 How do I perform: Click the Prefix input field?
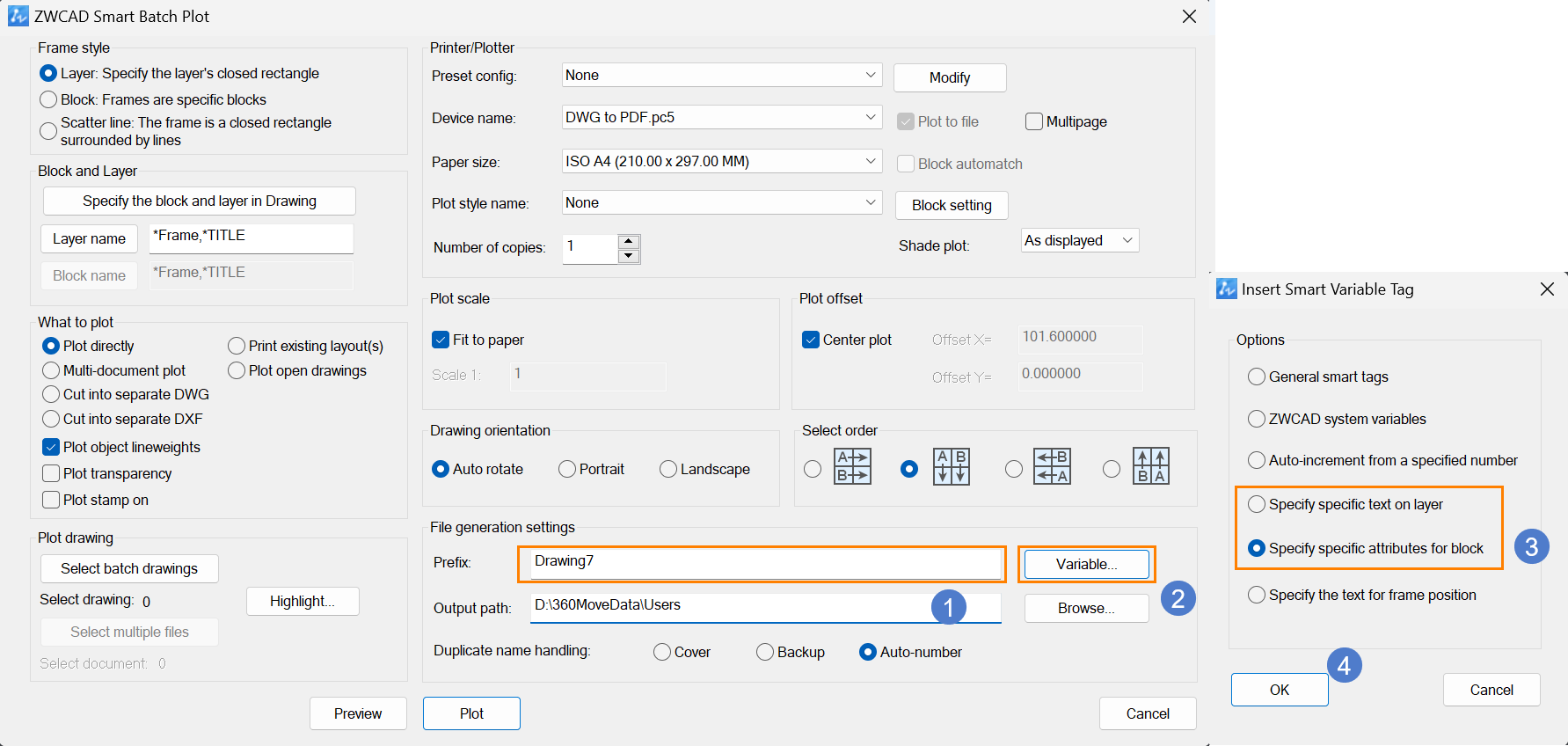tap(765, 563)
